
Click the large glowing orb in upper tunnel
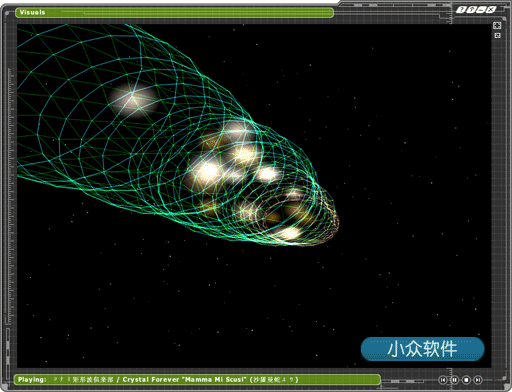coord(133,99)
